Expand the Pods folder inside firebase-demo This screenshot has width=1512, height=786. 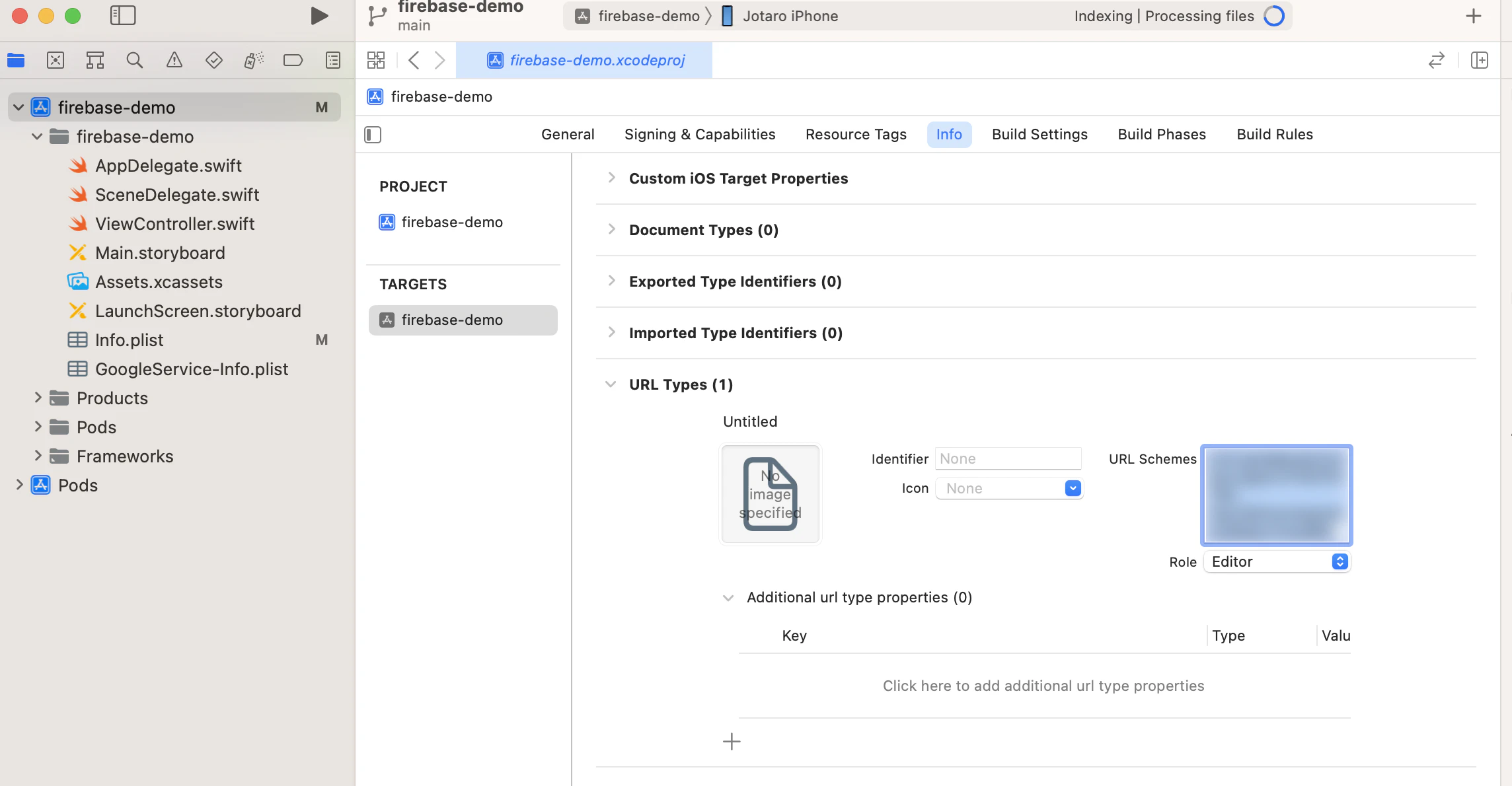38,427
